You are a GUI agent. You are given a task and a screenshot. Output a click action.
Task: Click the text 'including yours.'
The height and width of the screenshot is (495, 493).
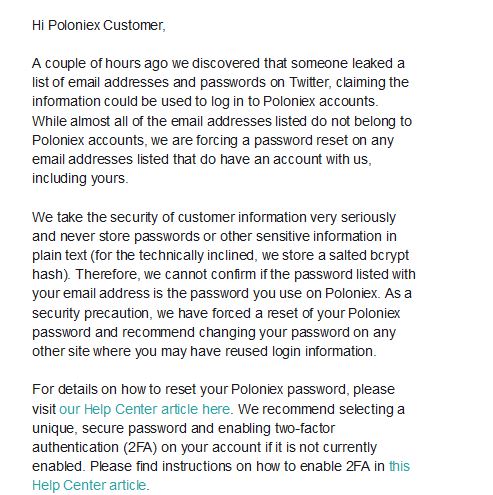[80, 178]
